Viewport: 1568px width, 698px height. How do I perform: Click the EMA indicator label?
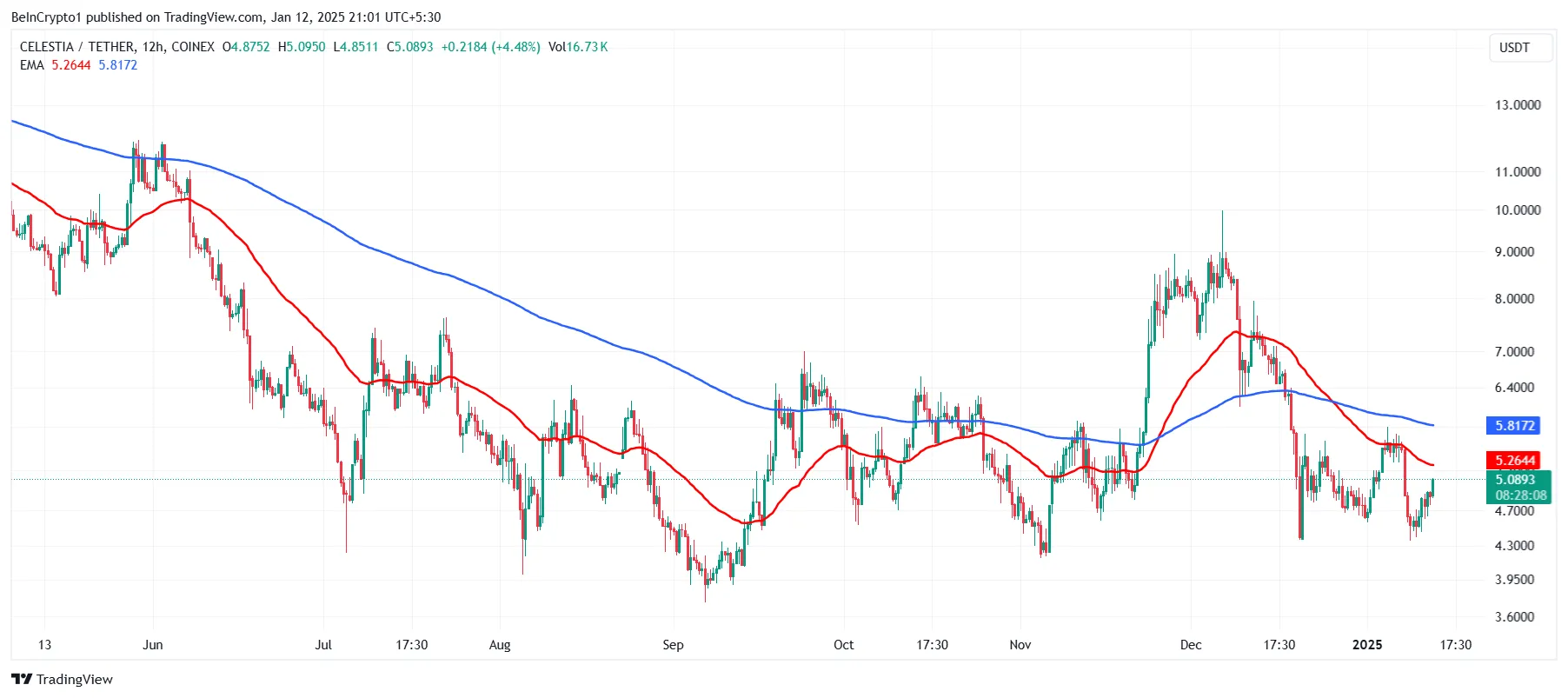click(31, 65)
